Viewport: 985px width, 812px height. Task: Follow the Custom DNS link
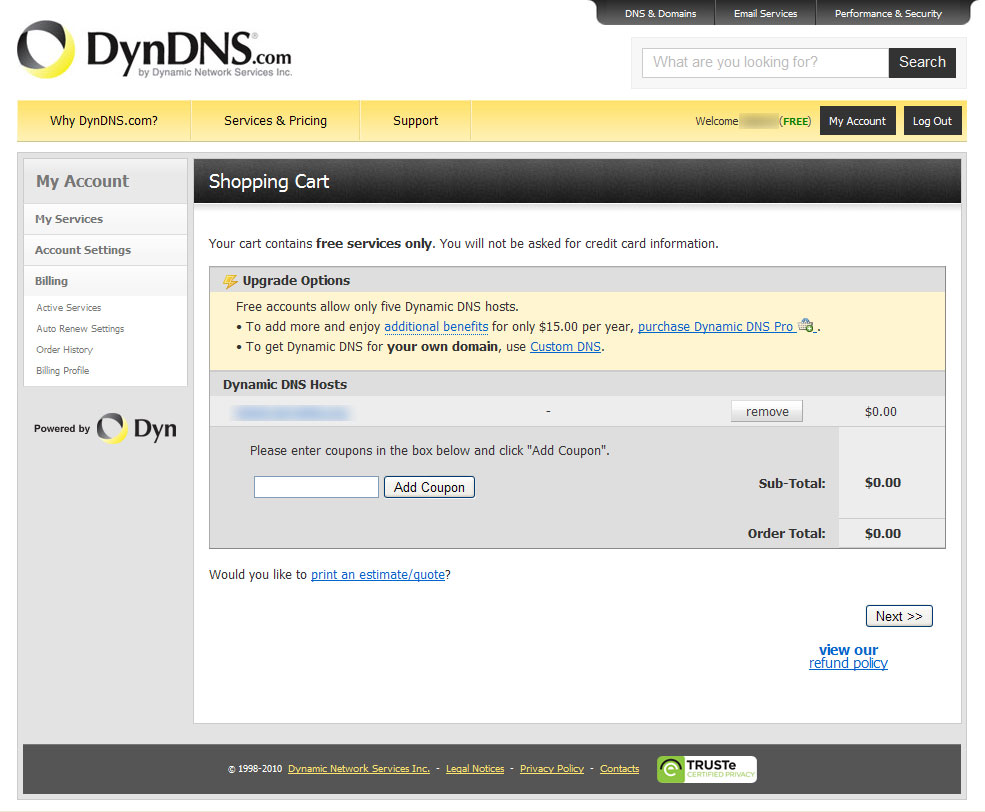(565, 347)
